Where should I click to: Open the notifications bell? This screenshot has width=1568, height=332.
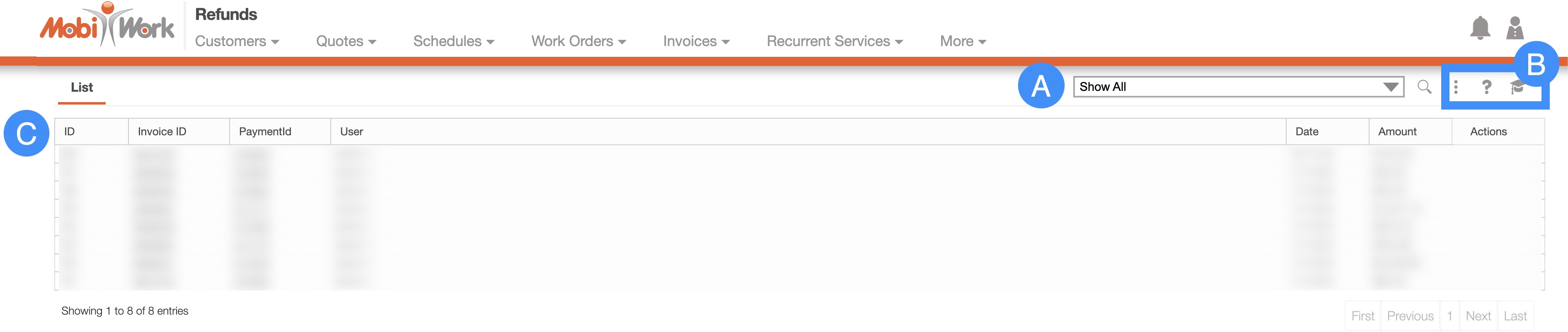(1480, 28)
